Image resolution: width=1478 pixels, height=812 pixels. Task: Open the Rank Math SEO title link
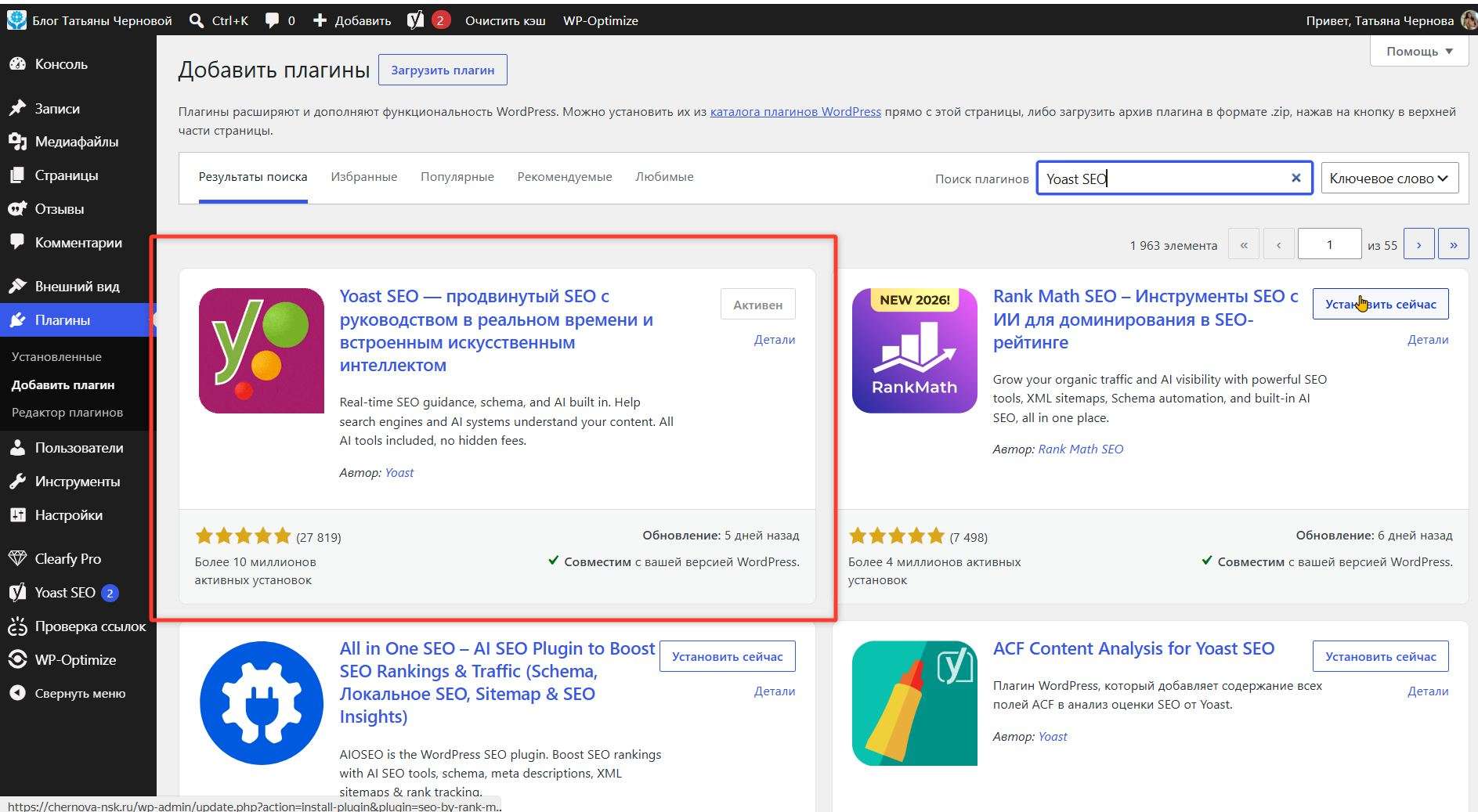(x=1146, y=319)
